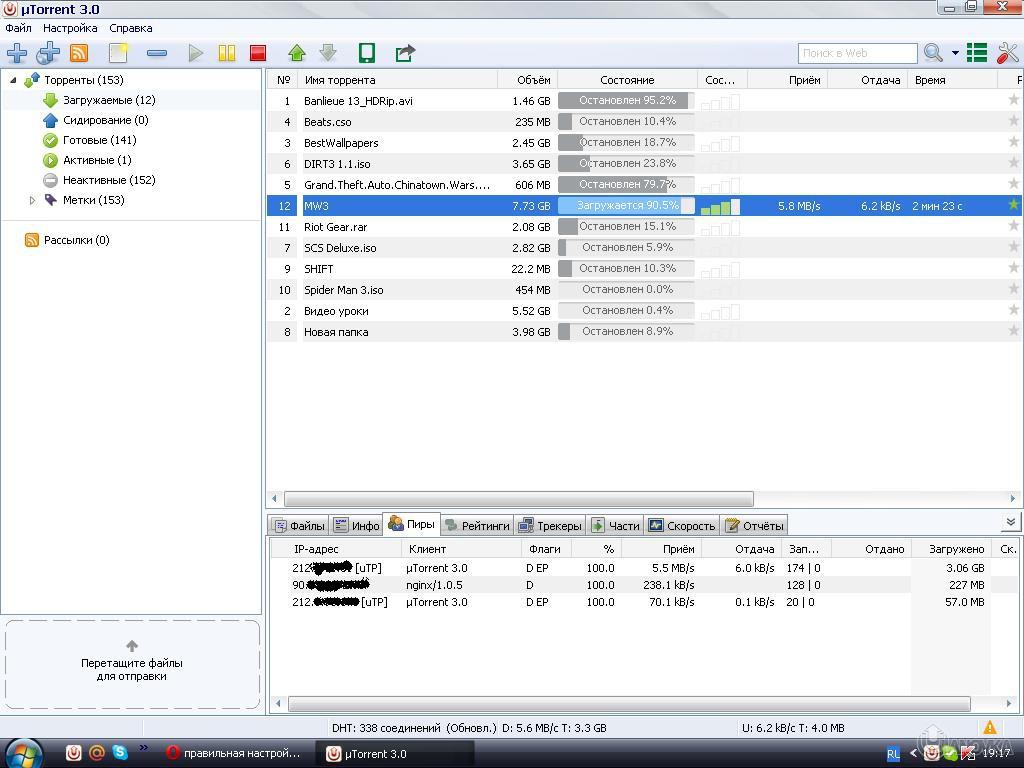Toggle star for DIRT3 1.1.iso row
The height and width of the screenshot is (768, 1024).
click(1013, 162)
